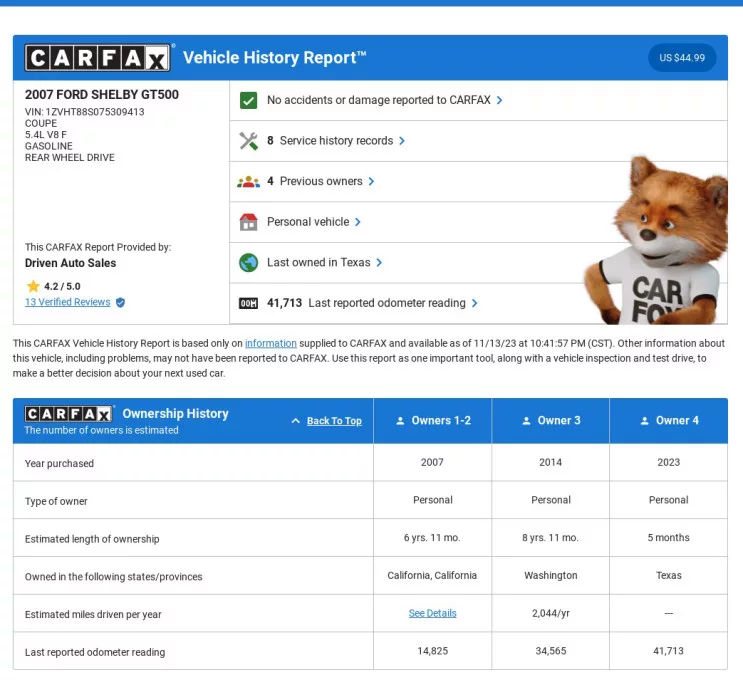Viewport: 743px width, 680px height.
Task: Click the wrench service history icon
Action: (x=249, y=141)
